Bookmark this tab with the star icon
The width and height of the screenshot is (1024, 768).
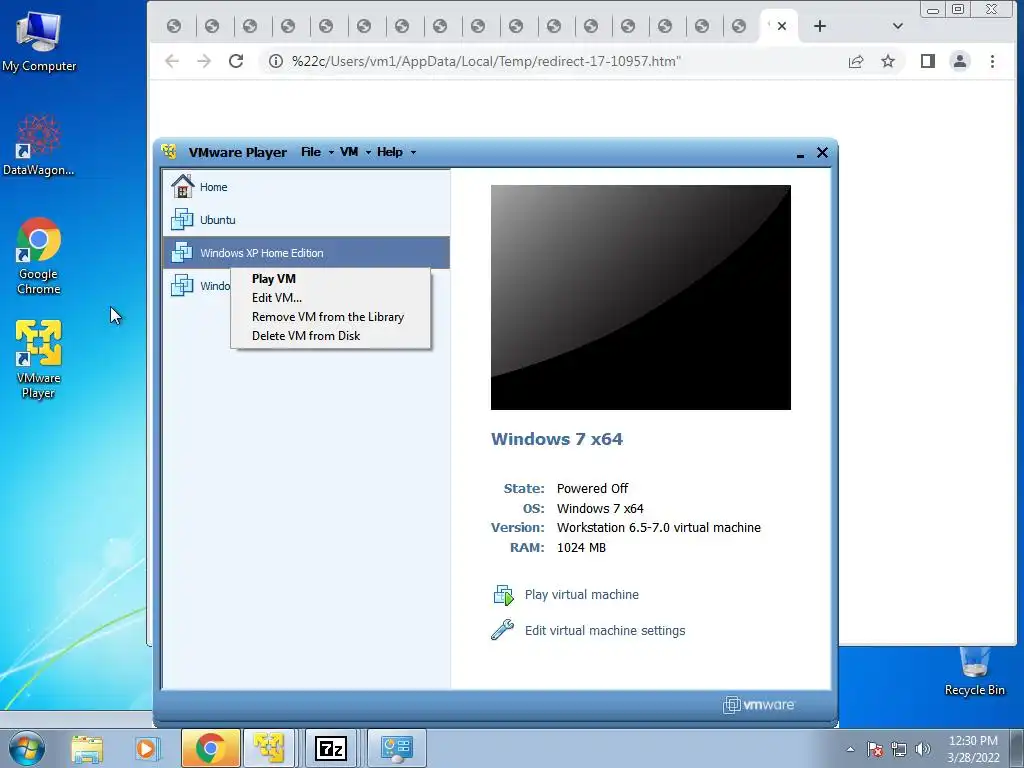point(888,61)
